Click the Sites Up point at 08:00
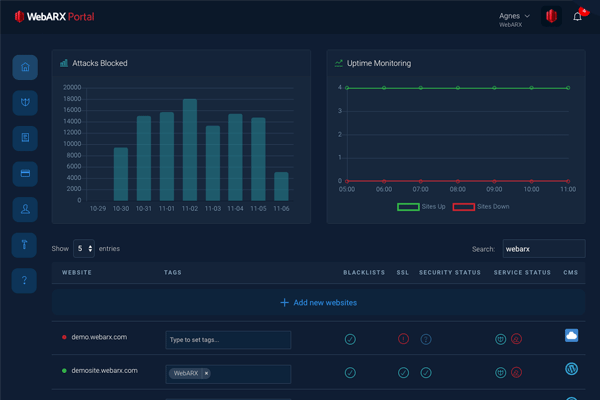This screenshot has height=400, width=600. 458,88
